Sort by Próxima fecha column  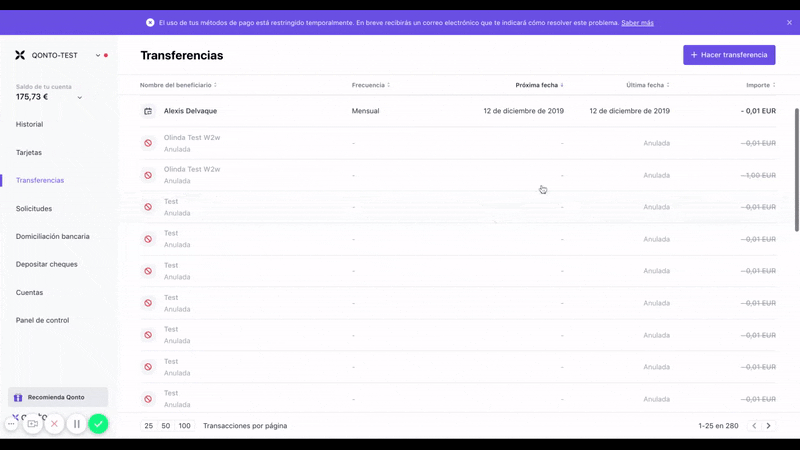point(539,85)
